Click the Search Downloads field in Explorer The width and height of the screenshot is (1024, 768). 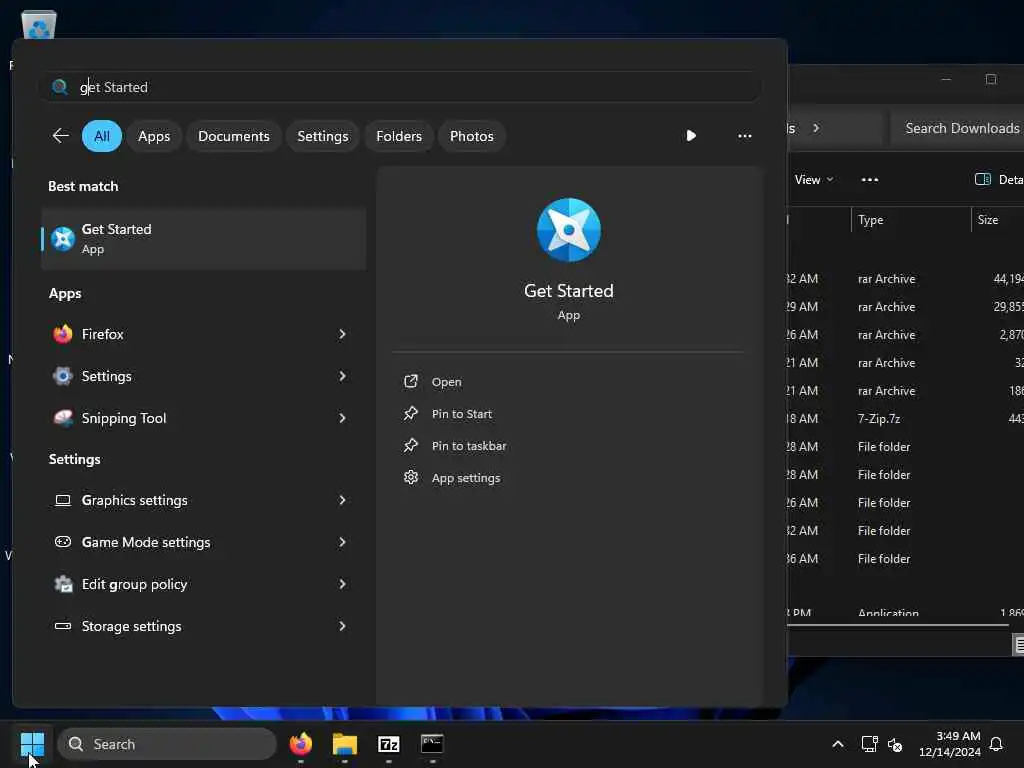tap(957, 128)
